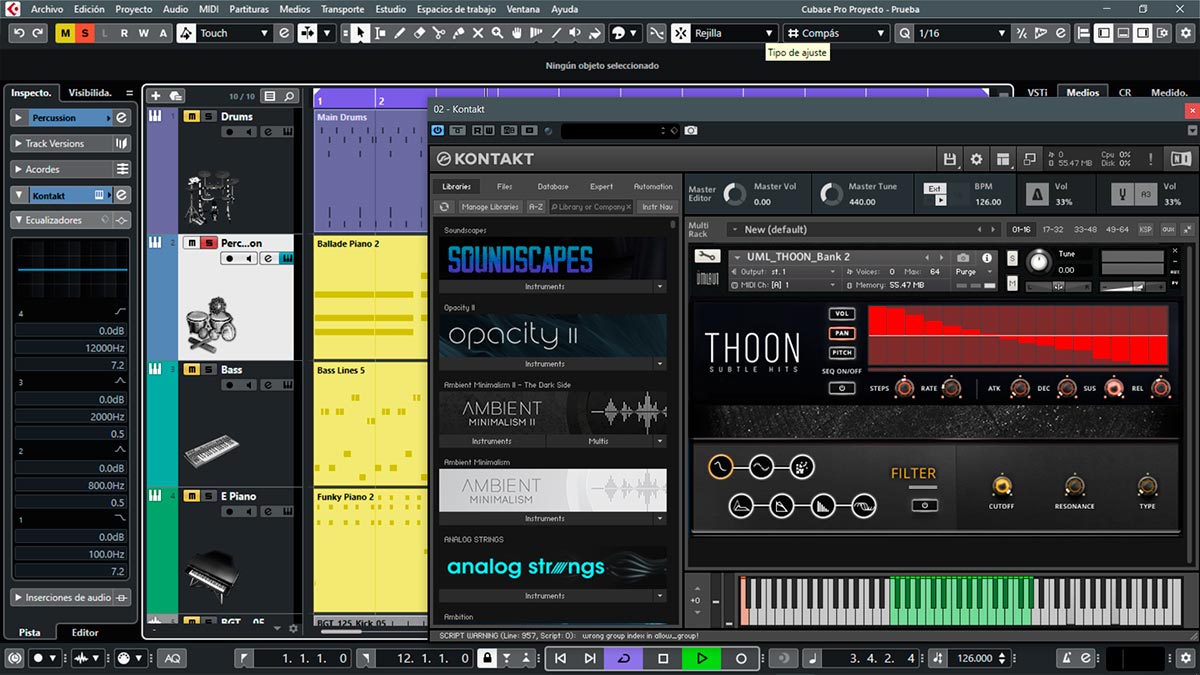Toggle global Mute M button in toolbar
Viewport: 1200px width, 675px height.
point(66,33)
